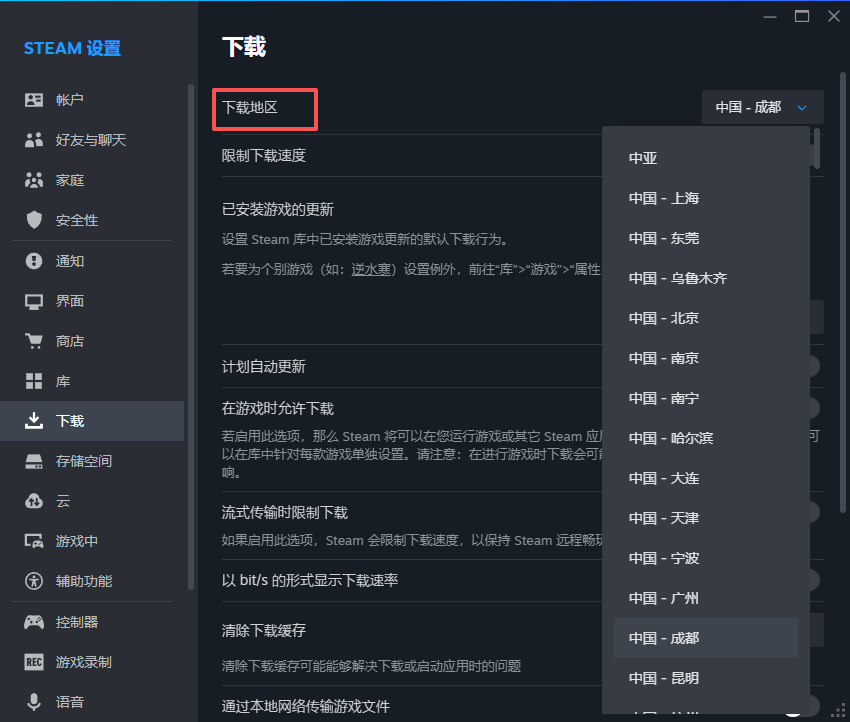Select the Family (家庭) icon
850x722 pixels.
(x=34, y=180)
